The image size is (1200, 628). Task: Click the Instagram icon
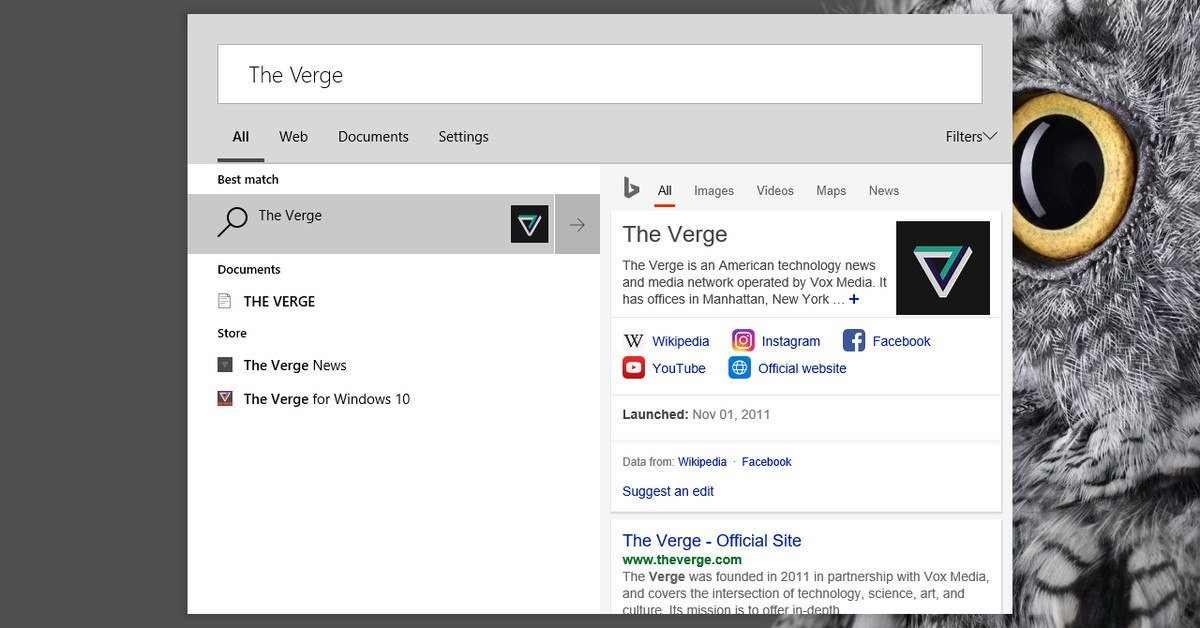point(743,341)
